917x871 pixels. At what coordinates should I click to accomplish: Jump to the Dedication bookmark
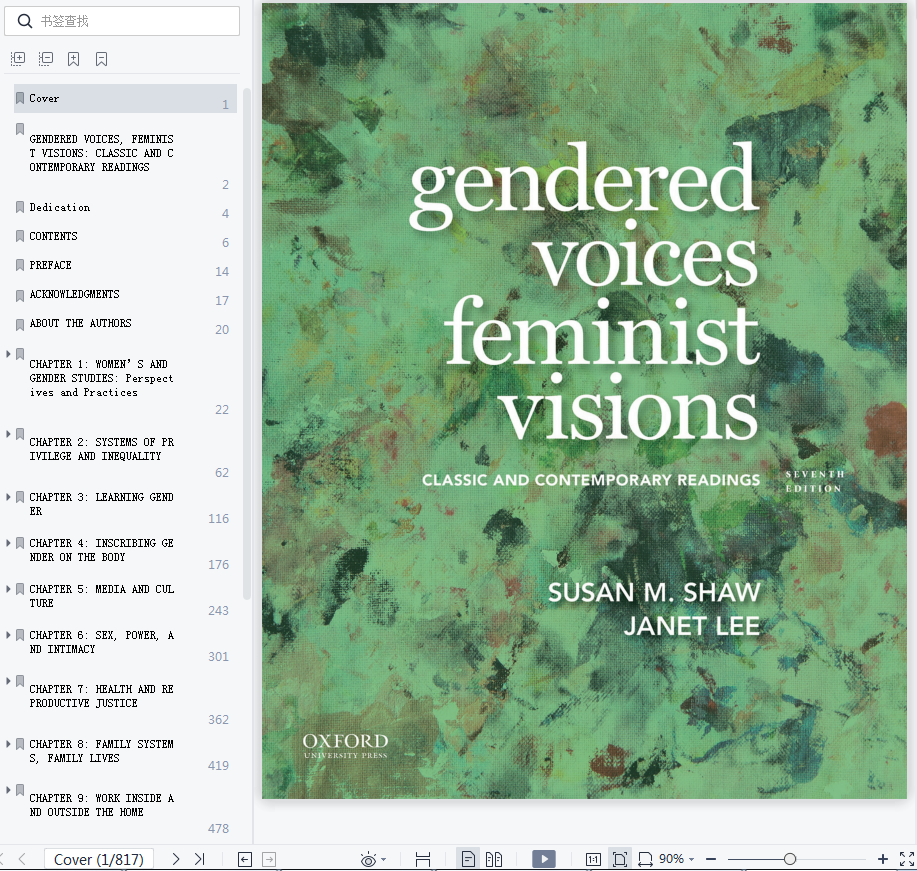[60, 208]
